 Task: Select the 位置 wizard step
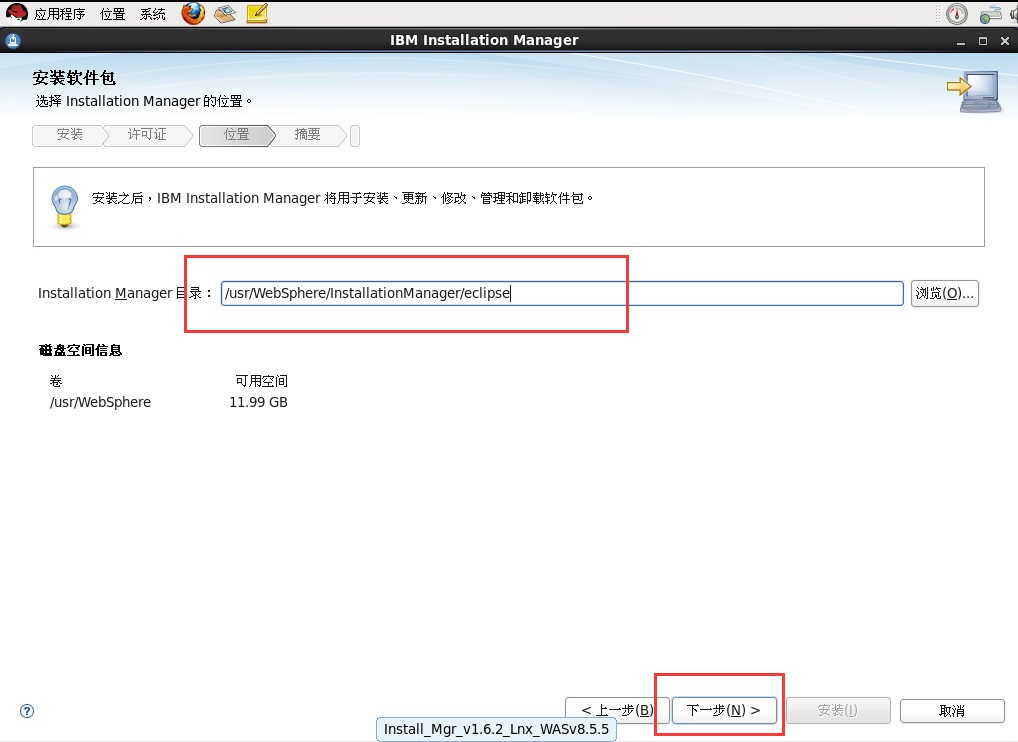237,135
